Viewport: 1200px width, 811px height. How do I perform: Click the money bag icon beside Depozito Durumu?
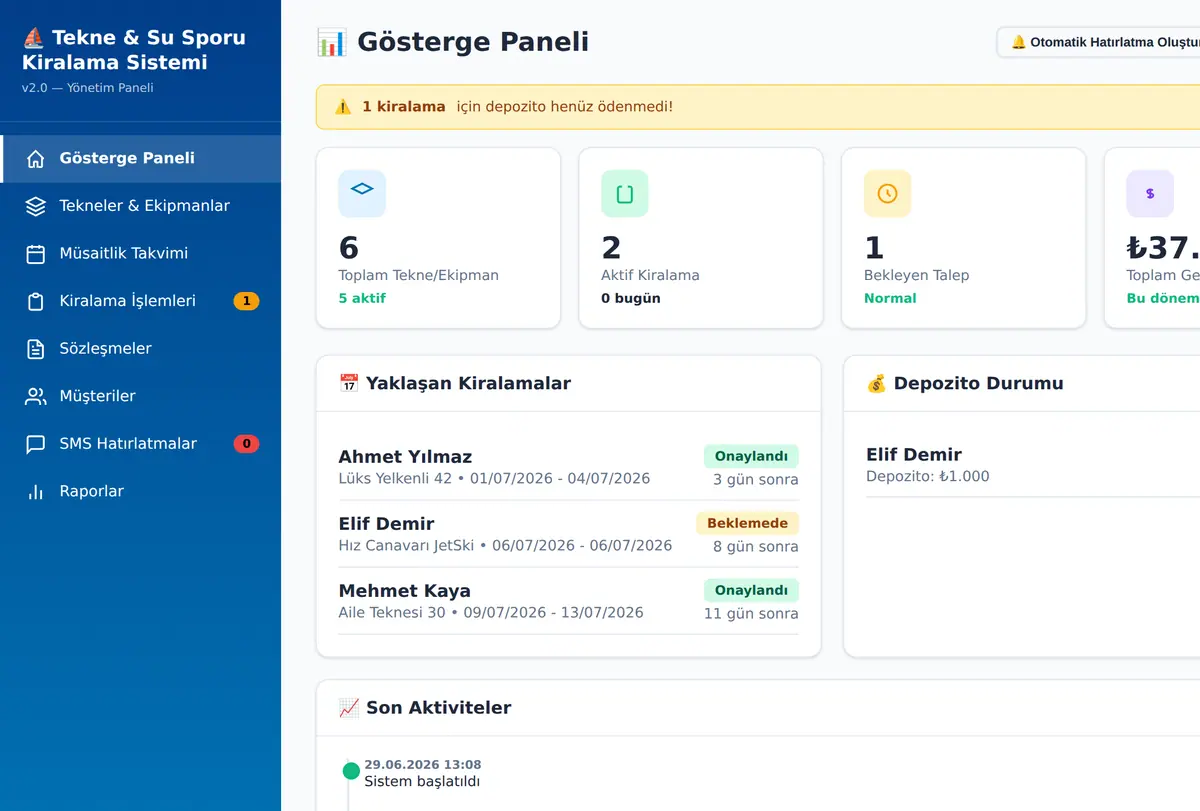pos(876,383)
